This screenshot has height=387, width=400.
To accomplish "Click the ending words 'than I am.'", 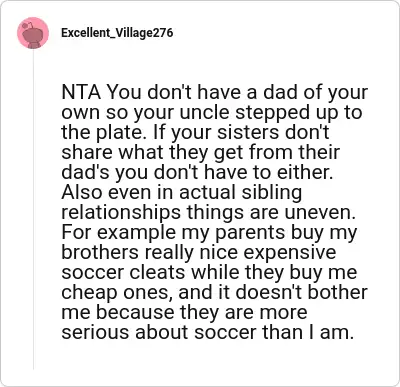I will (x=308, y=332).
